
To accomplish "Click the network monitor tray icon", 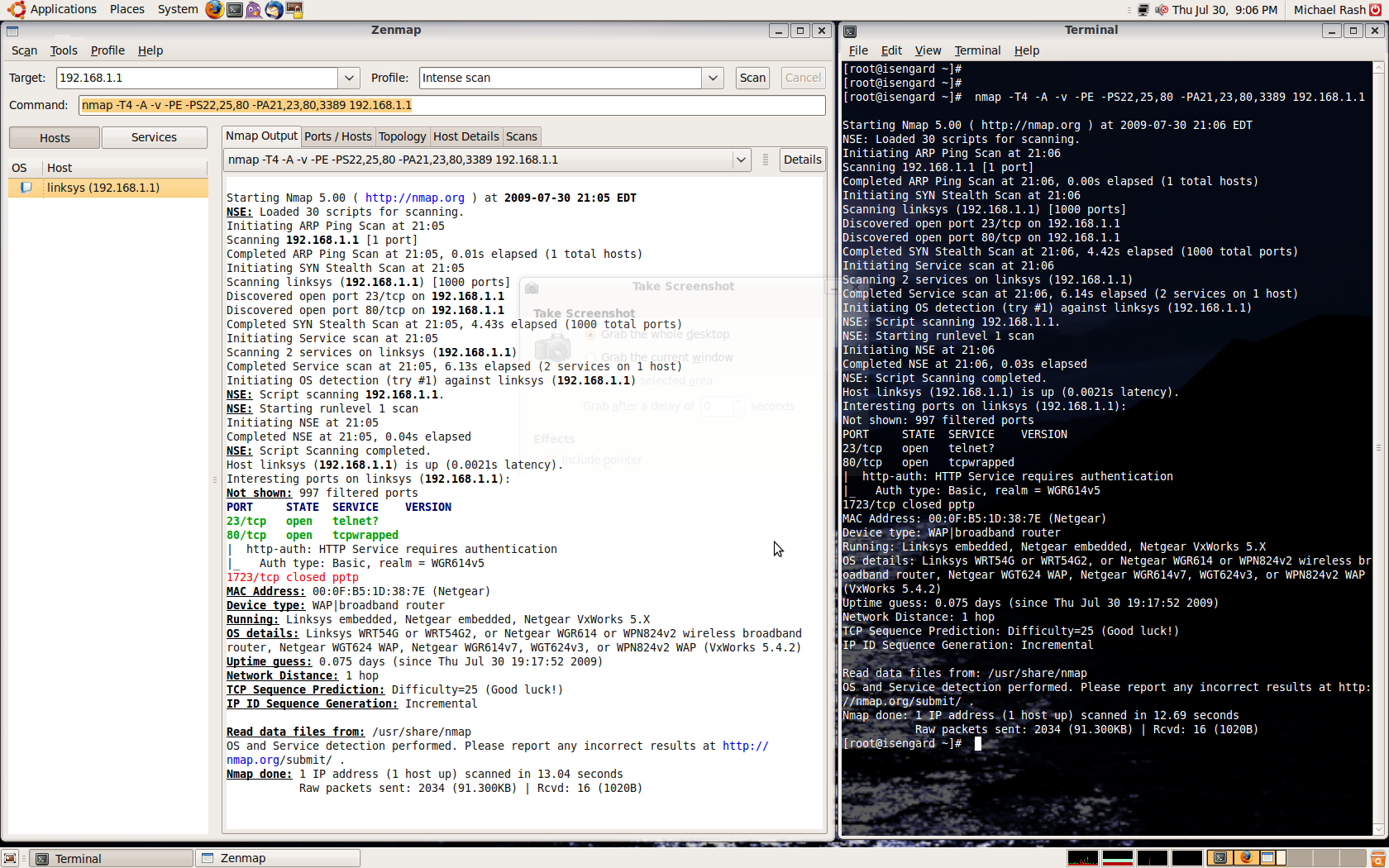I will (x=1143, y=10).
